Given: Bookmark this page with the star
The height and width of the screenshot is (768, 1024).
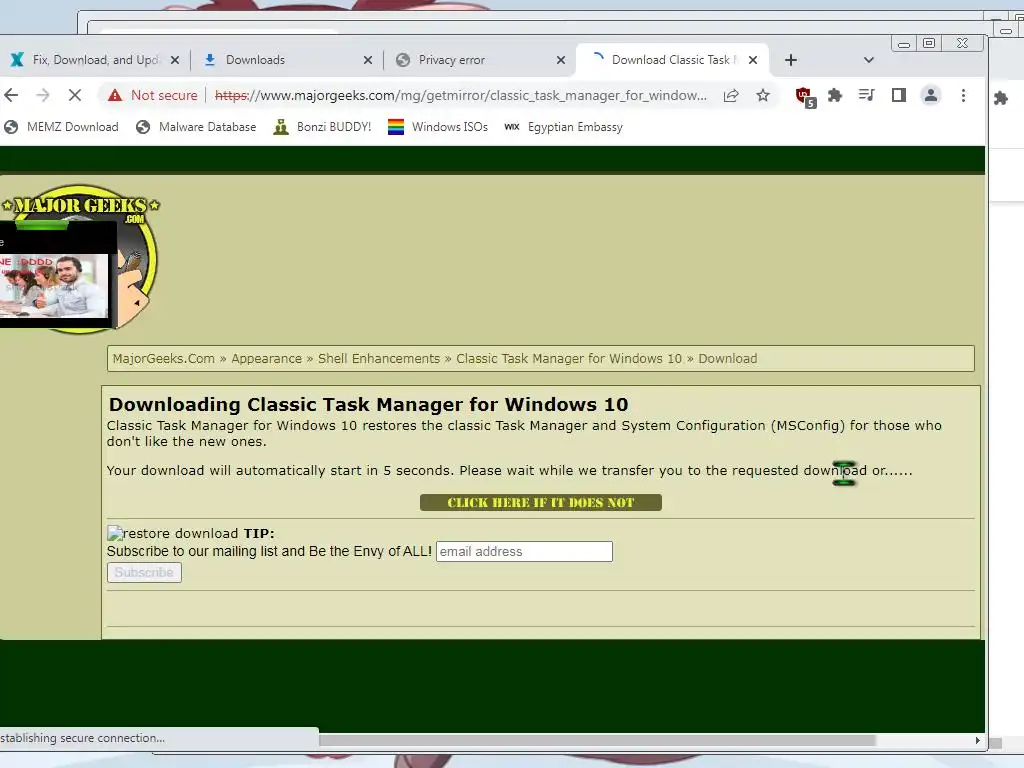Looking at the screenshot, I should (763, 95).
